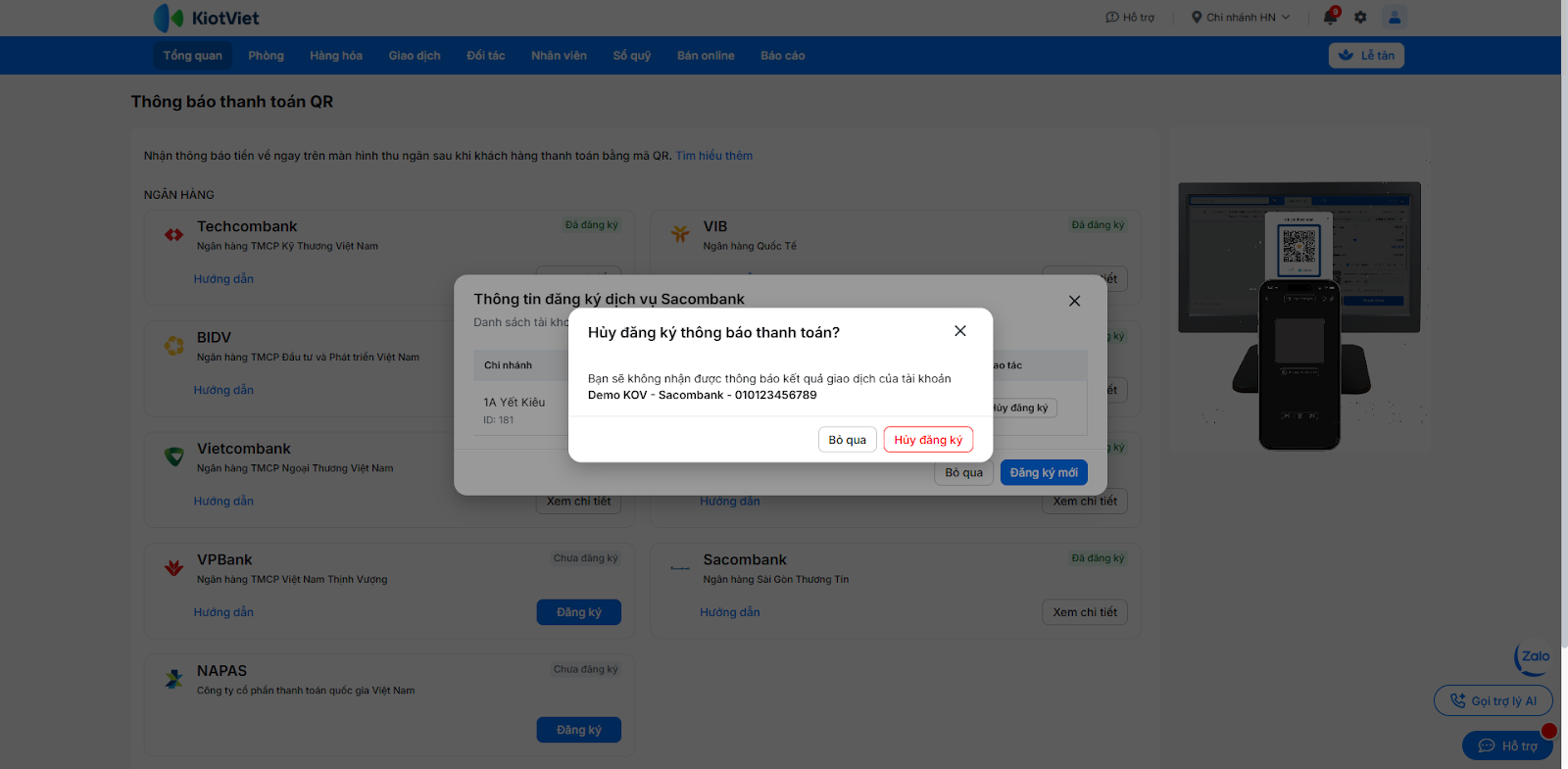Open the floating Hỗ trợ chat button
Screen dimensions: 1568x769
click(1508, 745)
